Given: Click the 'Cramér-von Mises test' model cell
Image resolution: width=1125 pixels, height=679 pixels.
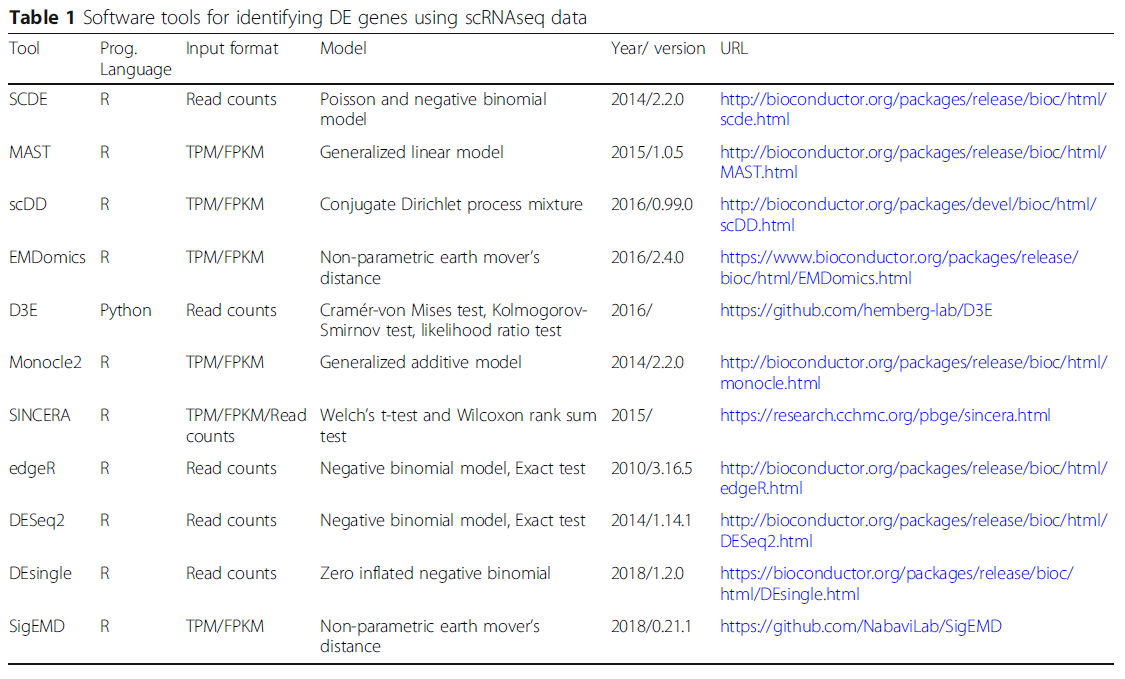Looking at the screenshot, I should pos(453,320).
